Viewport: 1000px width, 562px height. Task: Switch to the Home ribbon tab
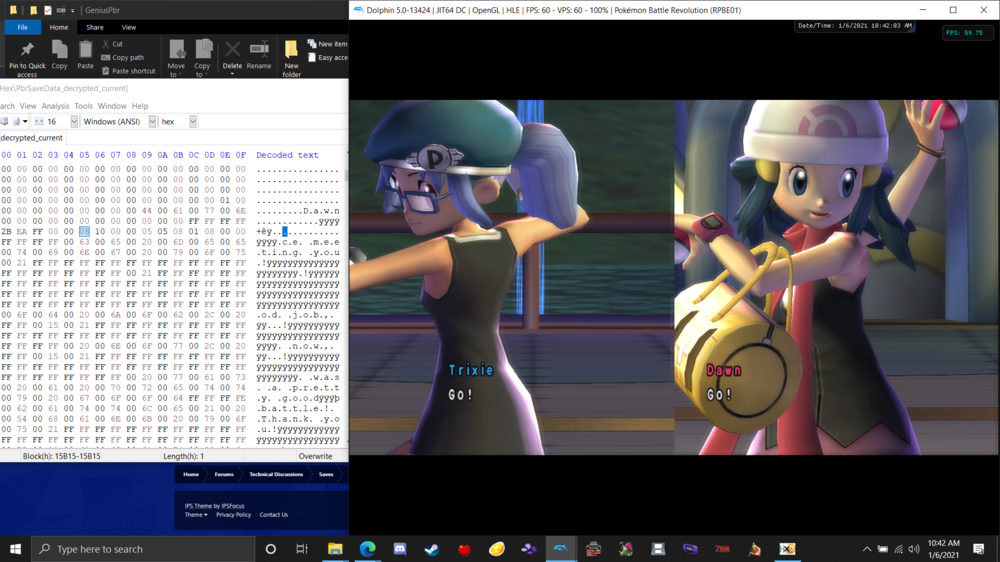coord(59,27)
